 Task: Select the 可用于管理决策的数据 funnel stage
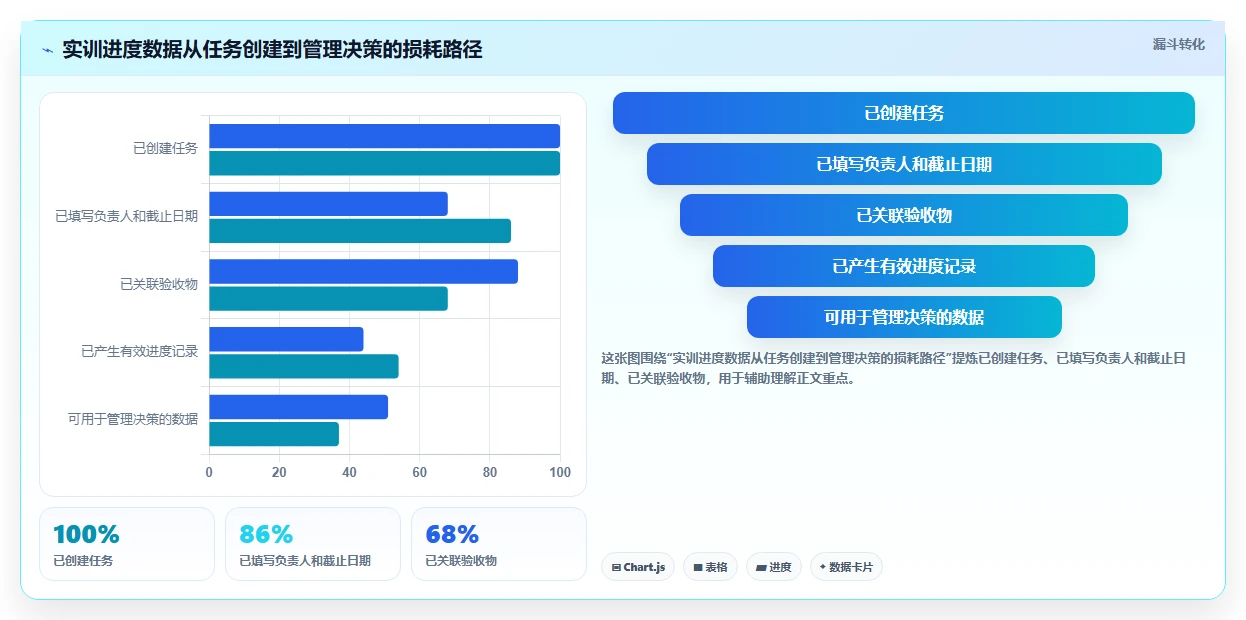pos(904,317)
